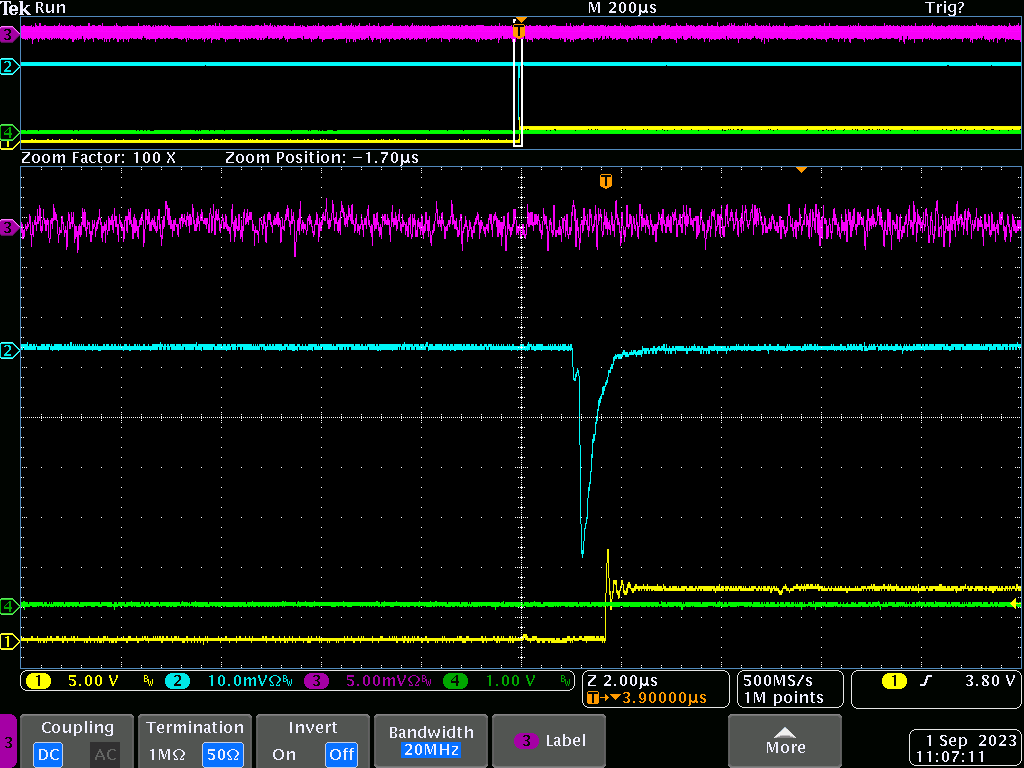
Task: Turn Invert On
Action: 283,754
